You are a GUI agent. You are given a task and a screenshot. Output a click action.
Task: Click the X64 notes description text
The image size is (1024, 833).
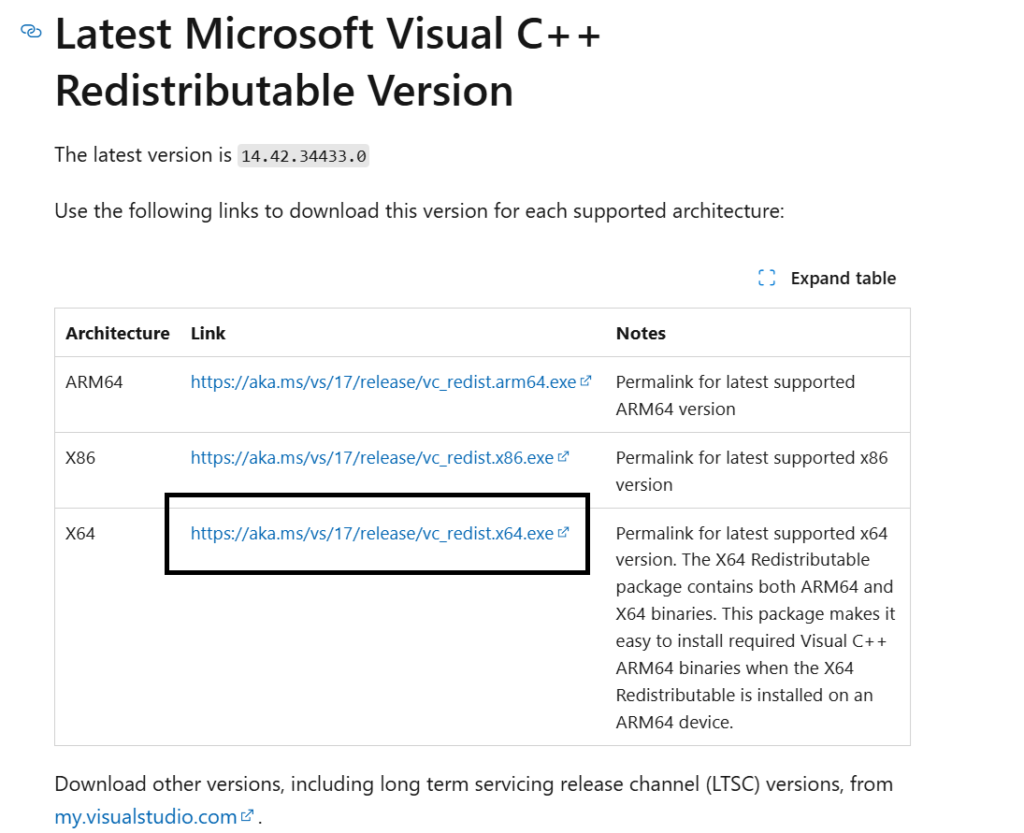pos(756,627)
